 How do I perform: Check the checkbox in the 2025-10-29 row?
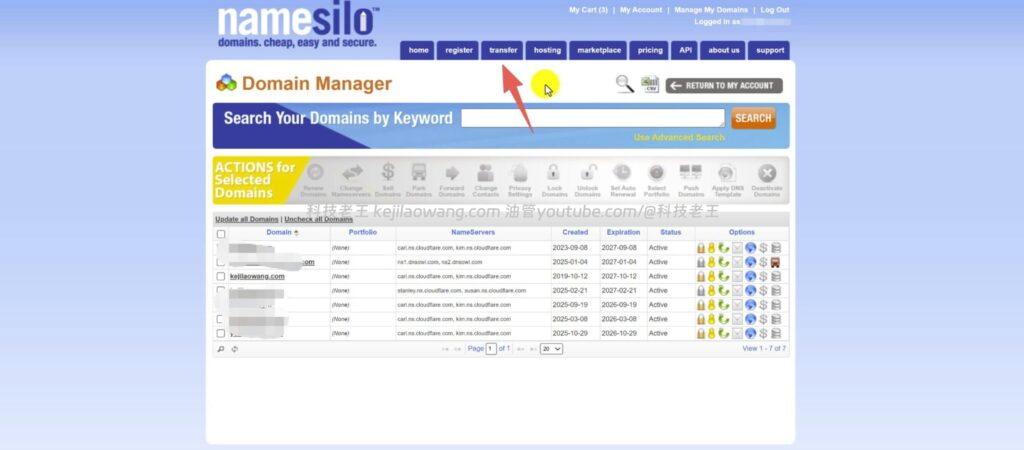point(221,333)
